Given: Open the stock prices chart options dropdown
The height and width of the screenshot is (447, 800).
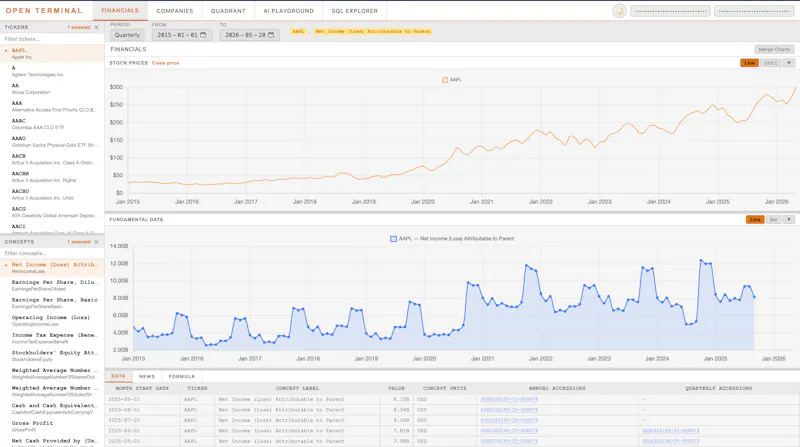Looking at the screenshot, I should 789,63.
